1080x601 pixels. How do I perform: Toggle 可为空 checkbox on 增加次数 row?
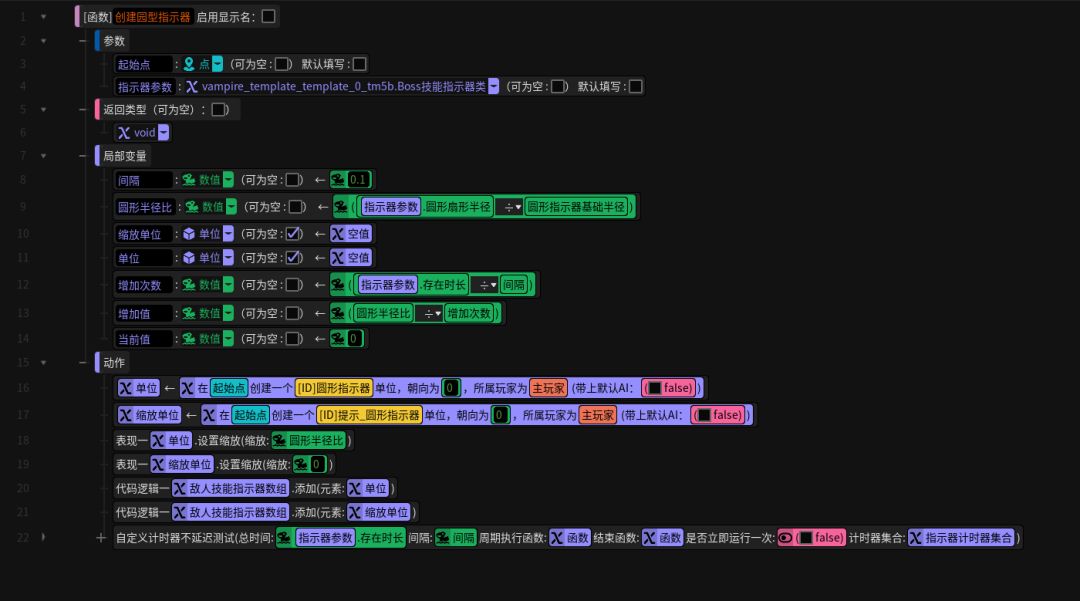(x=293, y=284)
